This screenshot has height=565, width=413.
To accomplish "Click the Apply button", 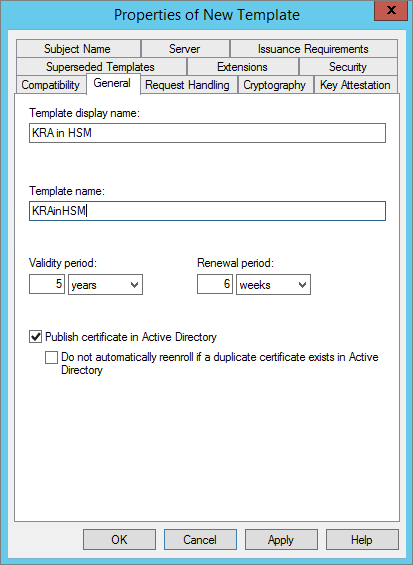I will (281, 539).
